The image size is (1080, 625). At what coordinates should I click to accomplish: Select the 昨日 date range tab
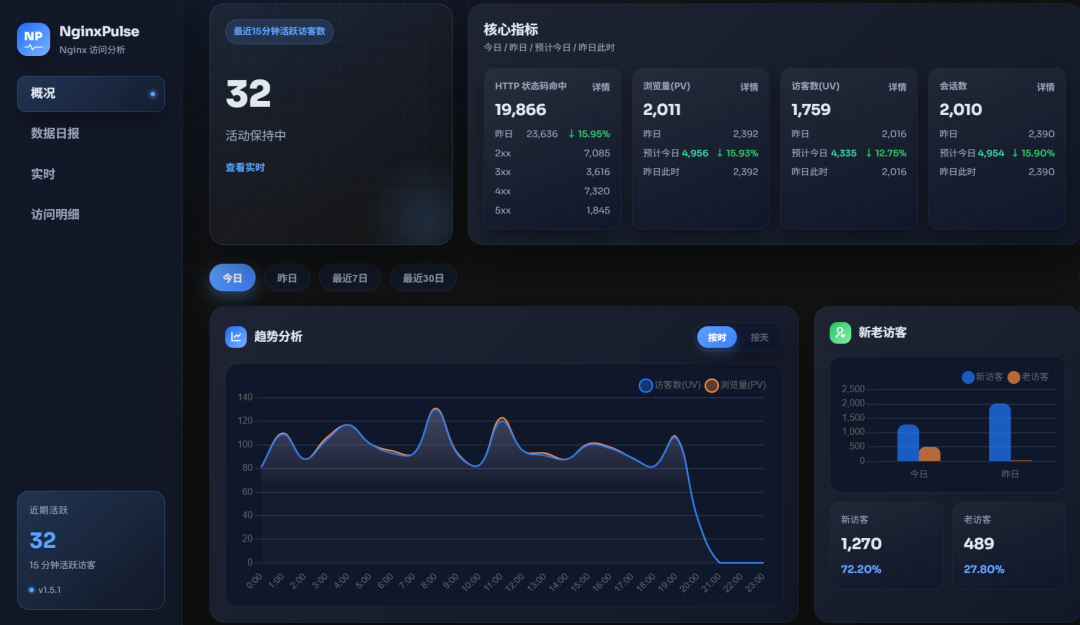coord(287,278)
